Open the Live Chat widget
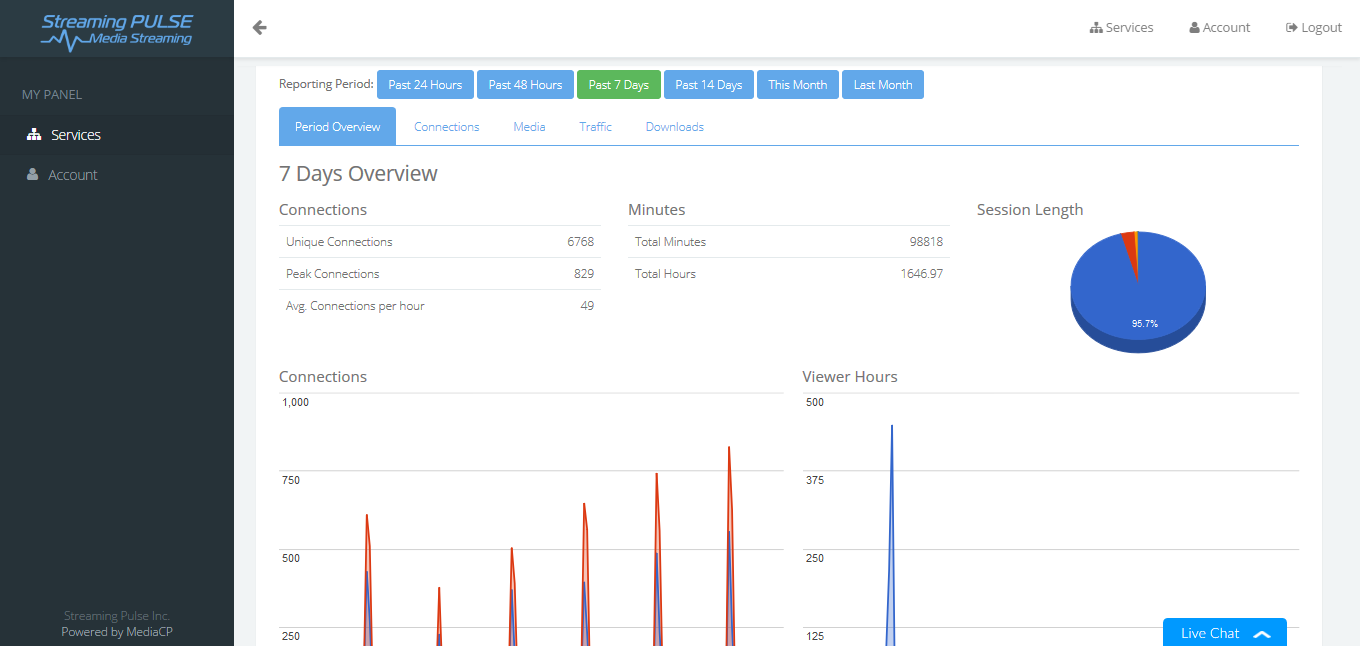 1224,632
